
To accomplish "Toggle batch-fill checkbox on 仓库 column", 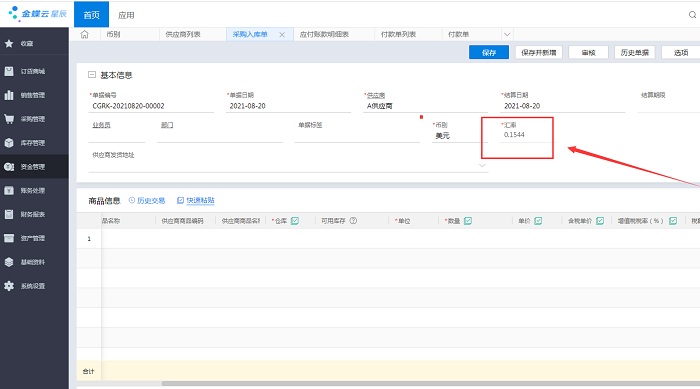I will point(295,221).
